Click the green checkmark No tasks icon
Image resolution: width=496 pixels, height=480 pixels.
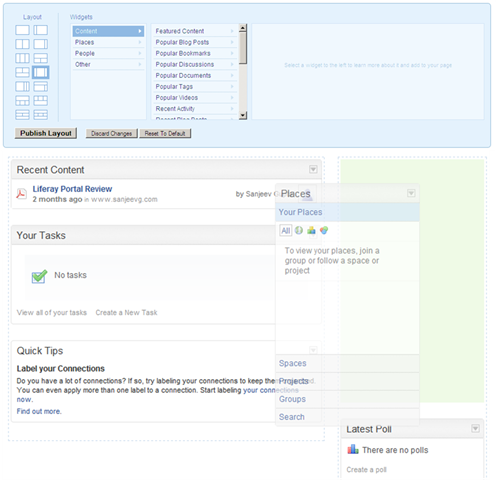click(x=39, y=276)
